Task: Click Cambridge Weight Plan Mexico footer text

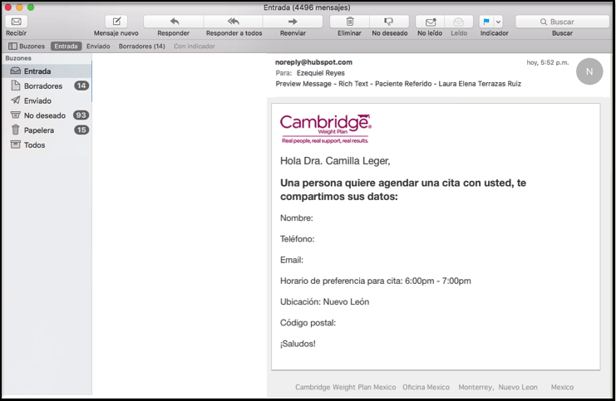Action: click(x=345, y=387)
